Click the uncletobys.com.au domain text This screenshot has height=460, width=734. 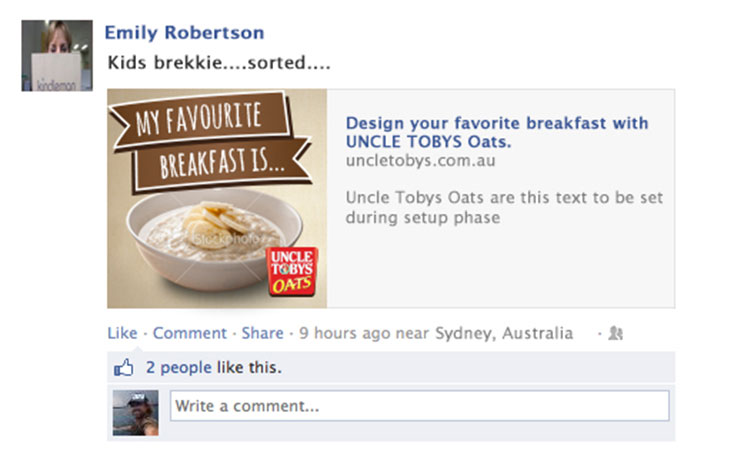(x=421, y=160)
